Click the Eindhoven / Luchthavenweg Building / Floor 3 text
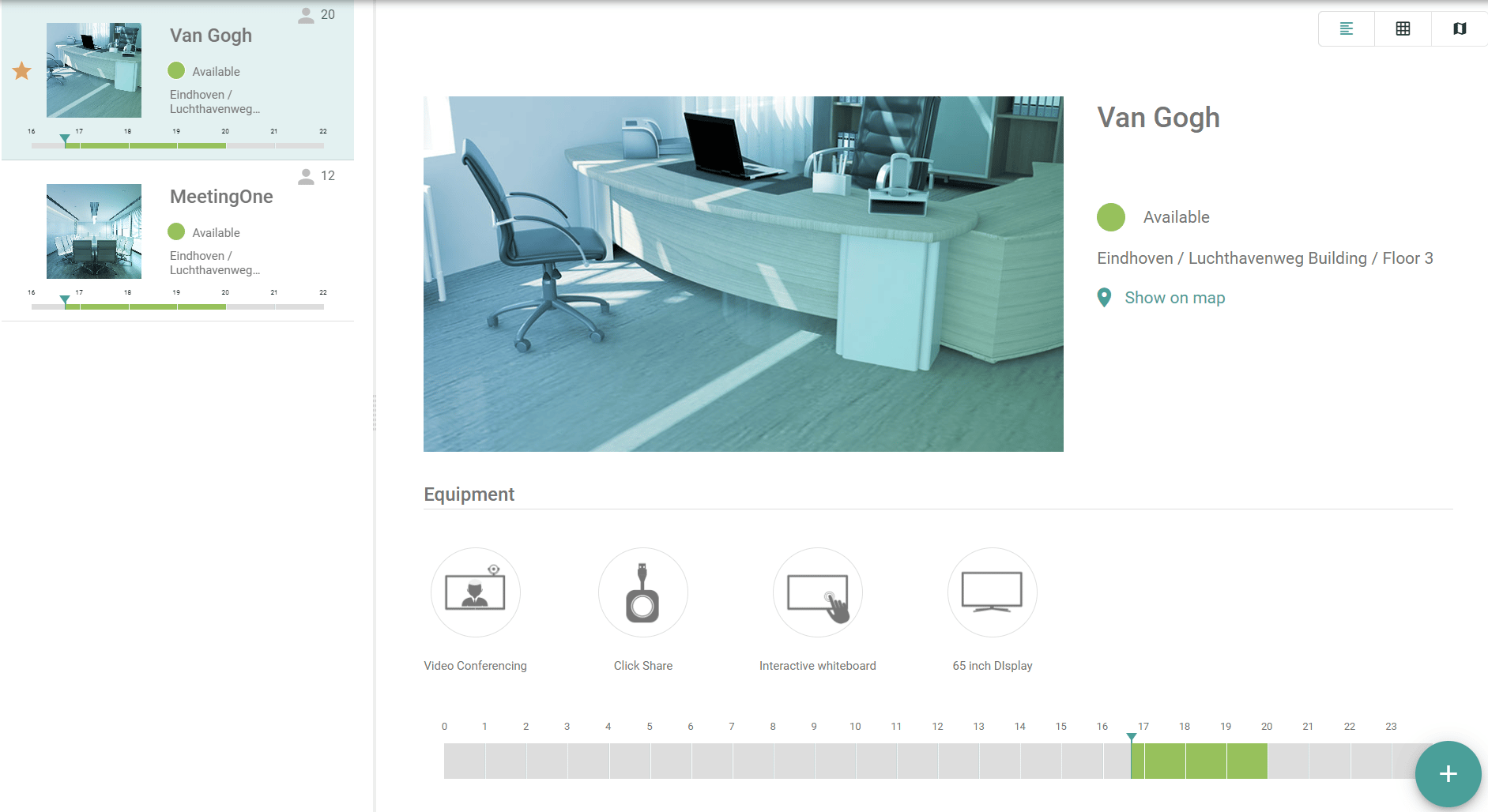 [1264, 258]
